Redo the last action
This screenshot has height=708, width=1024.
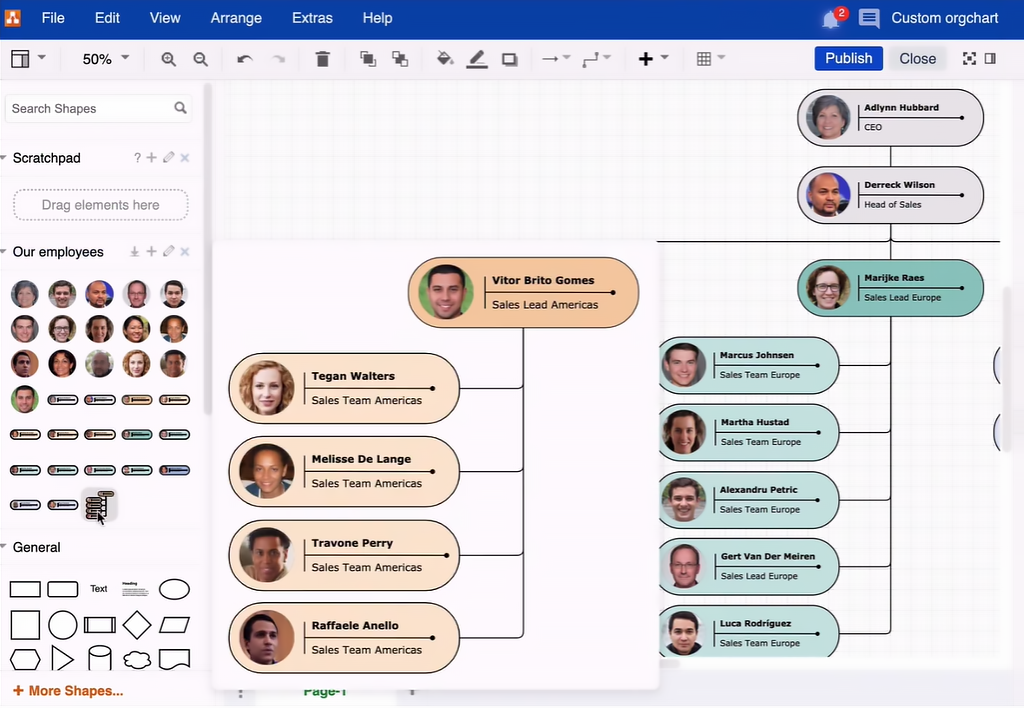[x=278, y=59]
